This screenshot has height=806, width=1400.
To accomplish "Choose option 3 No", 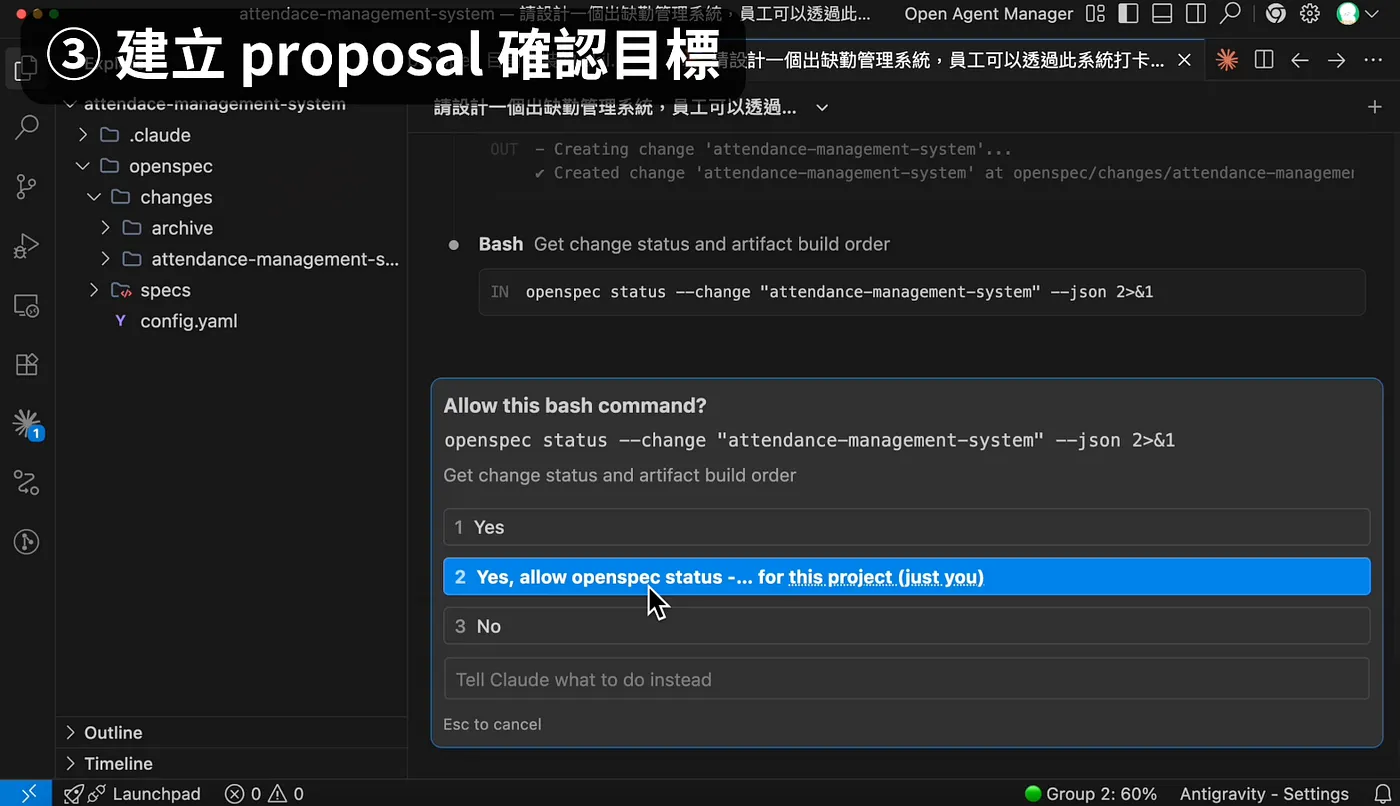I will 906,626.
